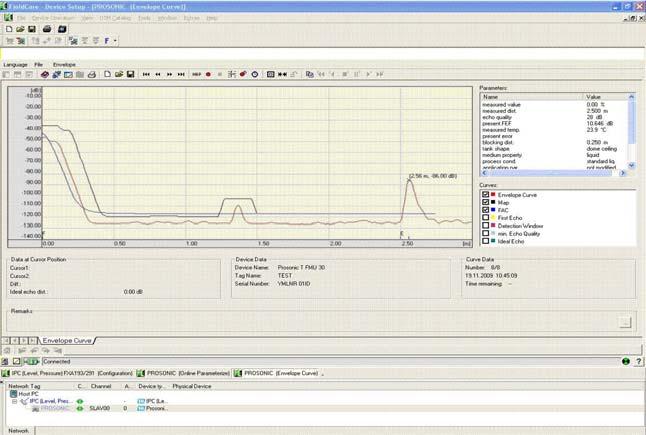Select the Network tab at bottom
This screenshot has width=646, height=435.
coord(19,431)
